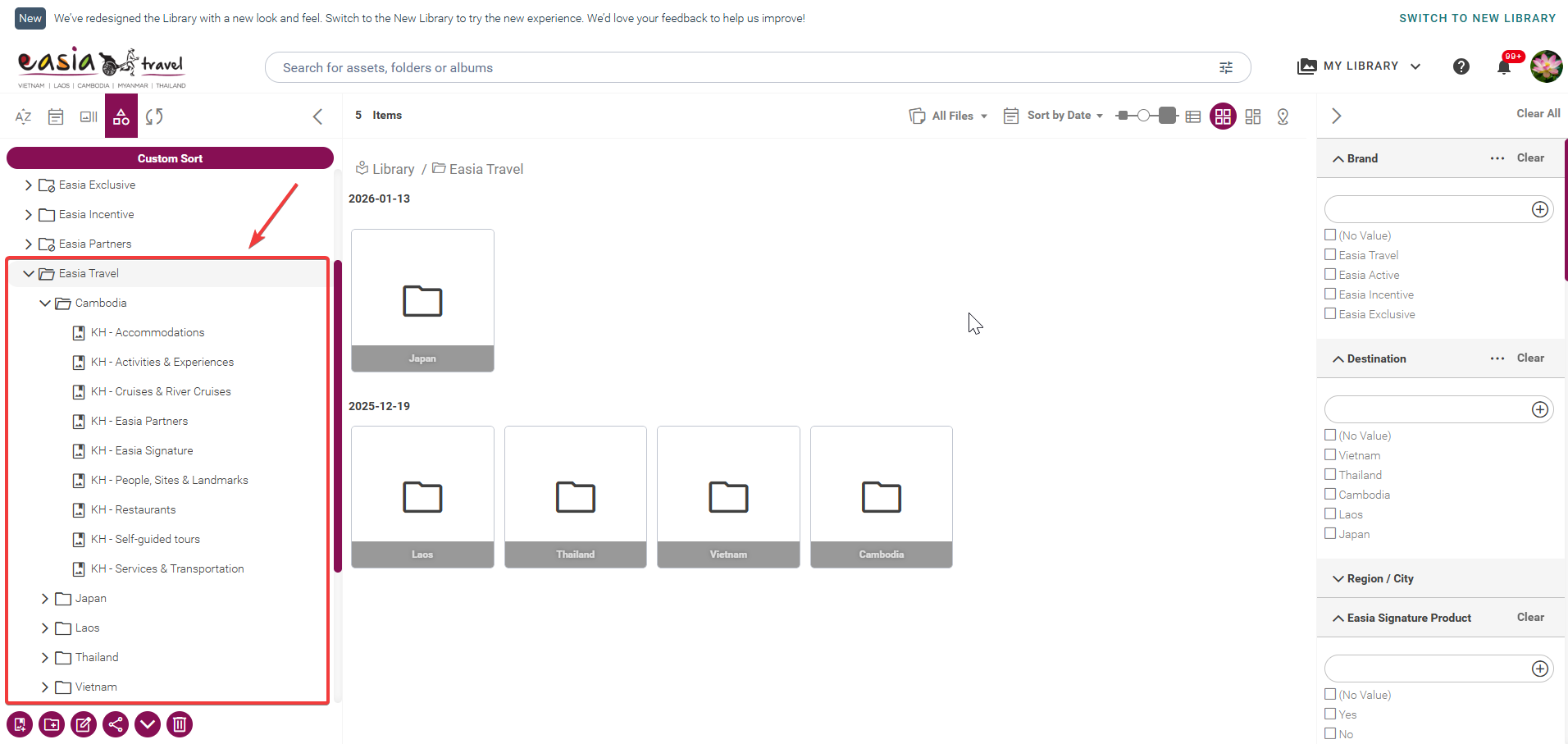Viewport: 1568px width, 744px height.
Task: Select alphabetical A-Z sort icon
Action: click(23, 116)
